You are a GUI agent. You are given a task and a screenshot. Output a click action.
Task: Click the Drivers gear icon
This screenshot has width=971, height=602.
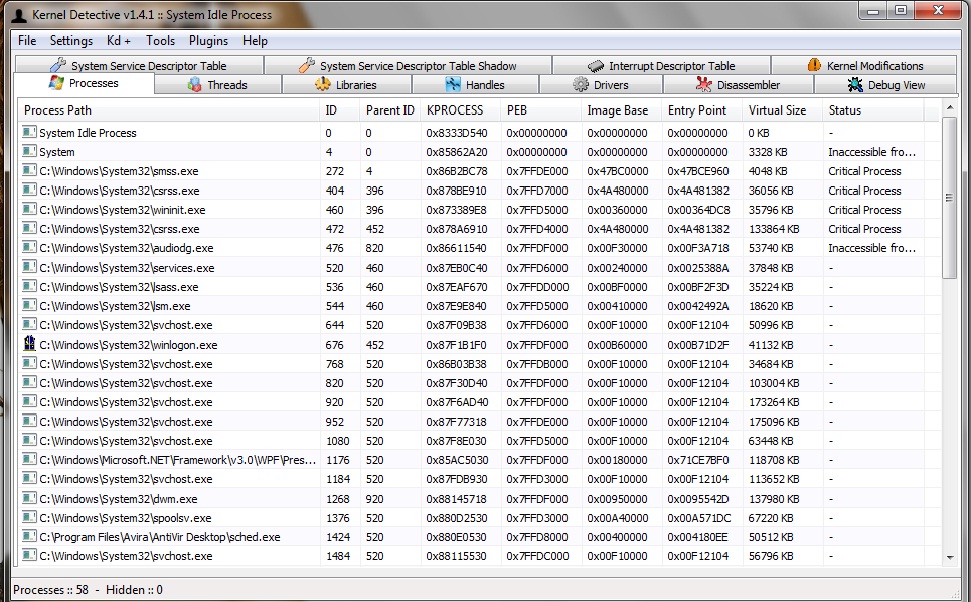[x=581, y=85]
